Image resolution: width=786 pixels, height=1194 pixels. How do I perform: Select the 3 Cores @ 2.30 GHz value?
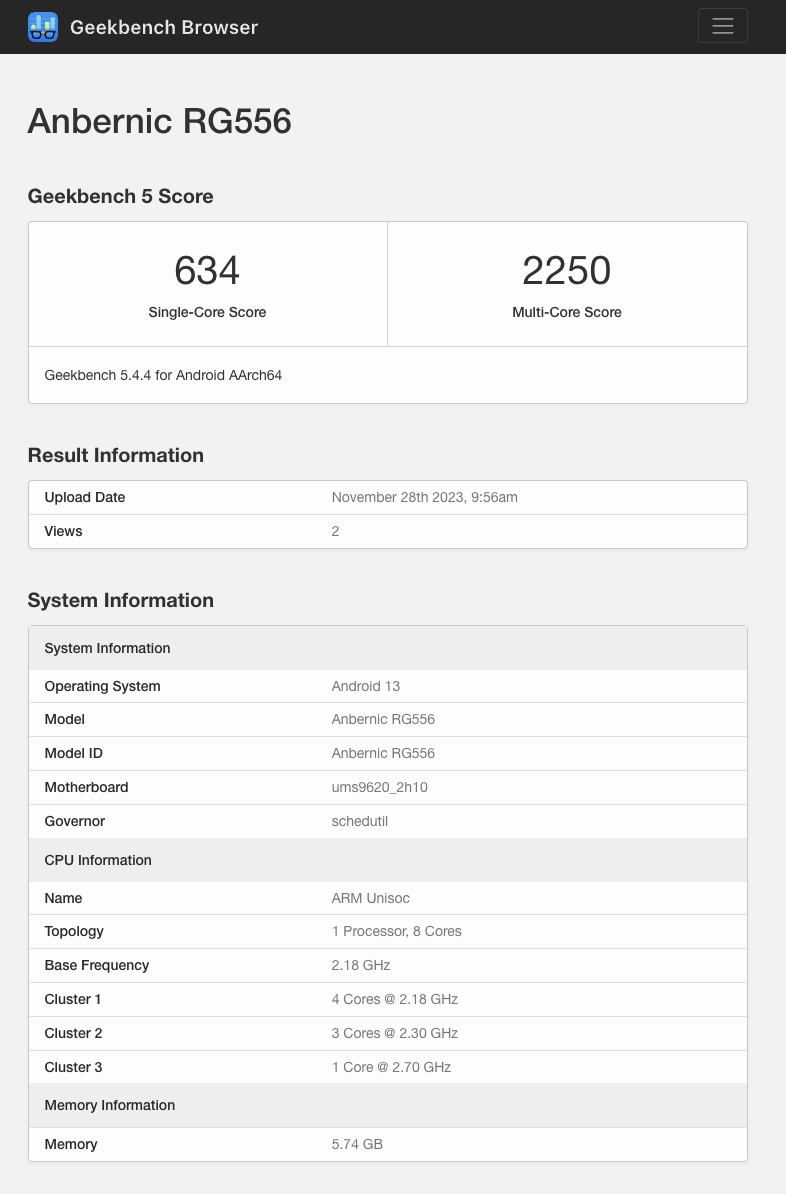(395, 1033)
